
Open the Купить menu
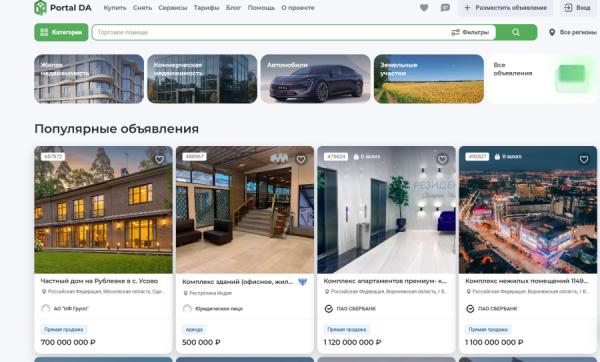(115, 8)
